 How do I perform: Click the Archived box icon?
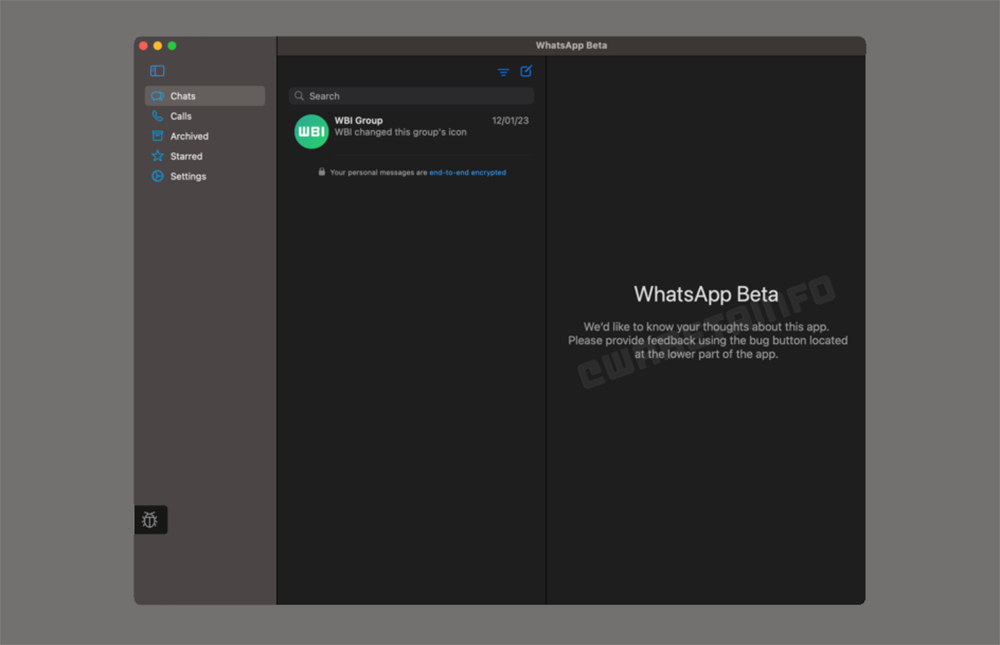(157, 136)
